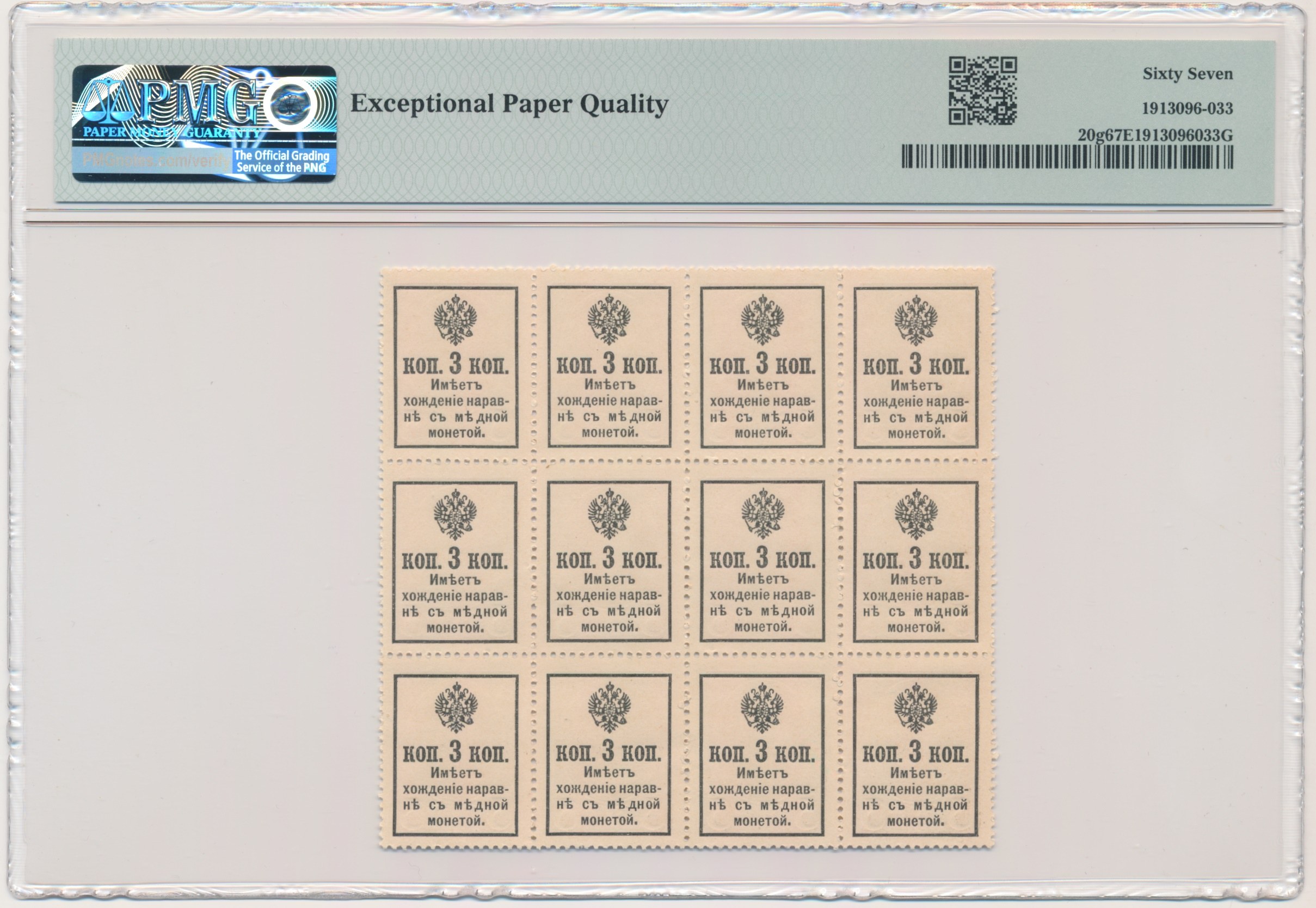
Task: Click the QR code on the label
Action: [x=982, y=90]
